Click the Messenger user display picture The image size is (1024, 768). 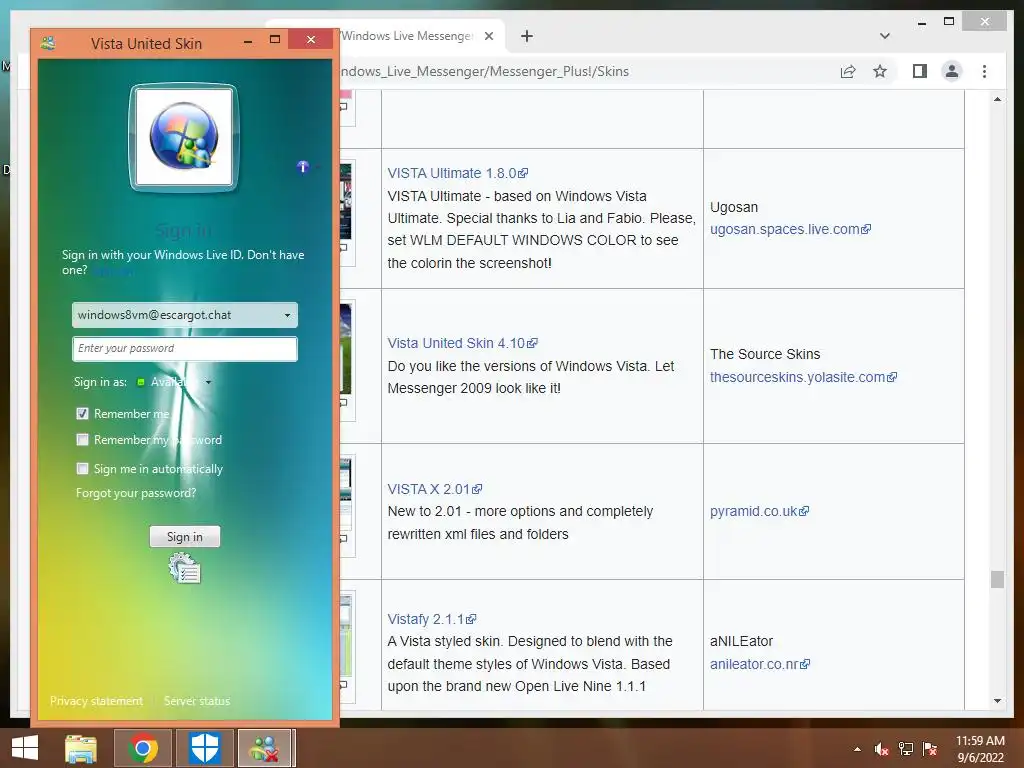184,137
